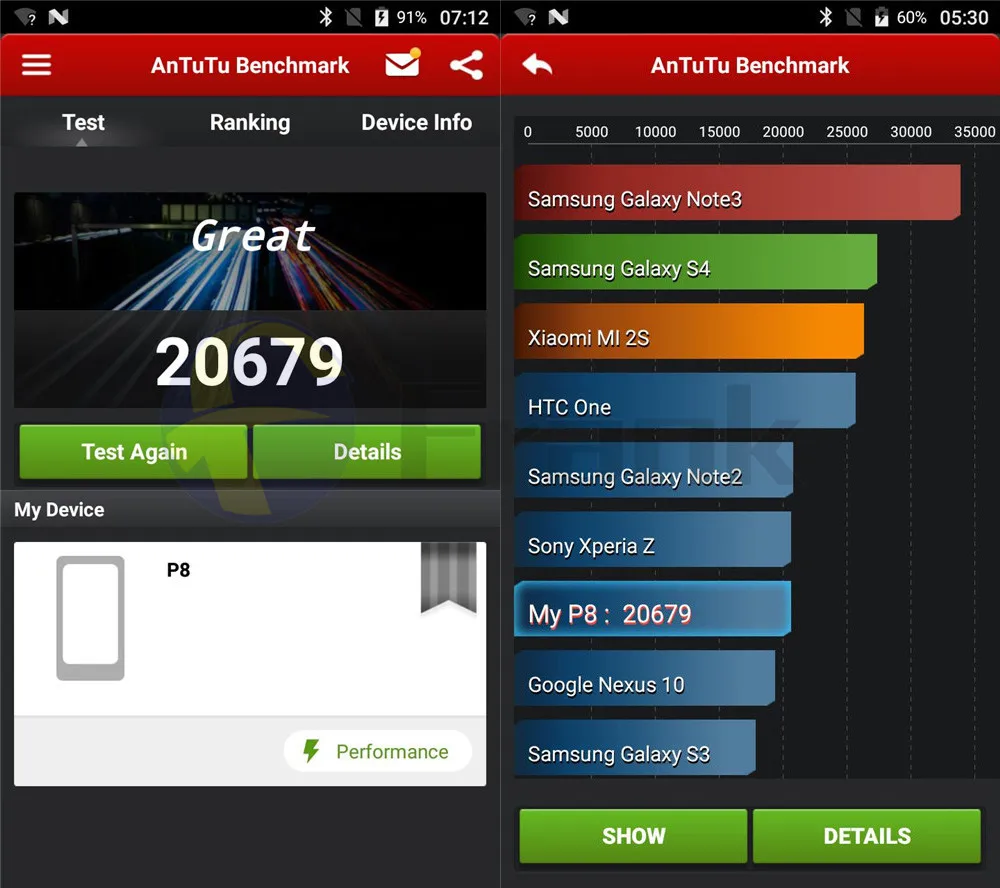Screen dimensions: 1000x888
Task: Tap the My Device heading
Action: tap(59, 510)
